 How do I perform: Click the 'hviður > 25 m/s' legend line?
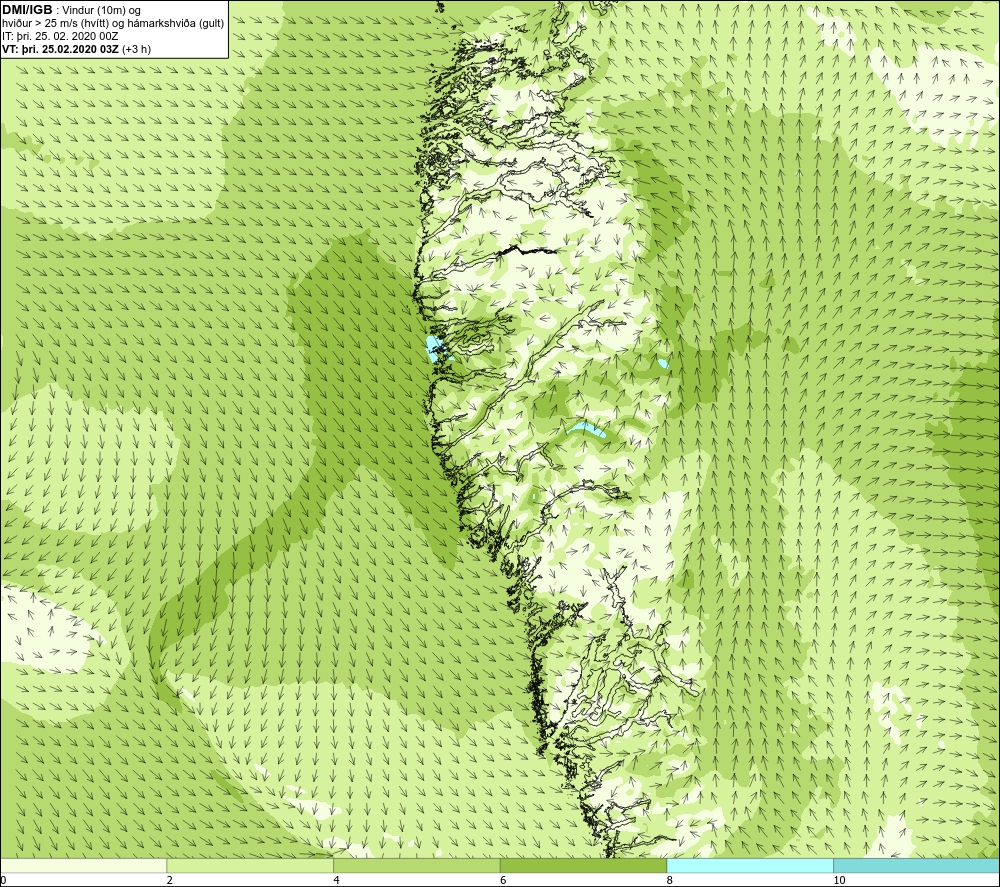(113, 24)
